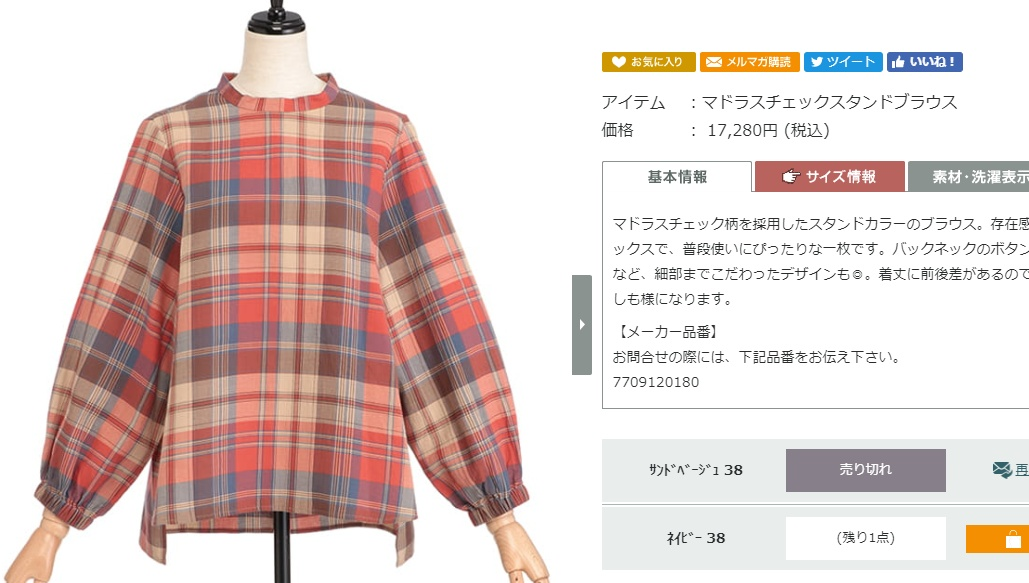Select the サンドベージュ 38 variant row

815,471
